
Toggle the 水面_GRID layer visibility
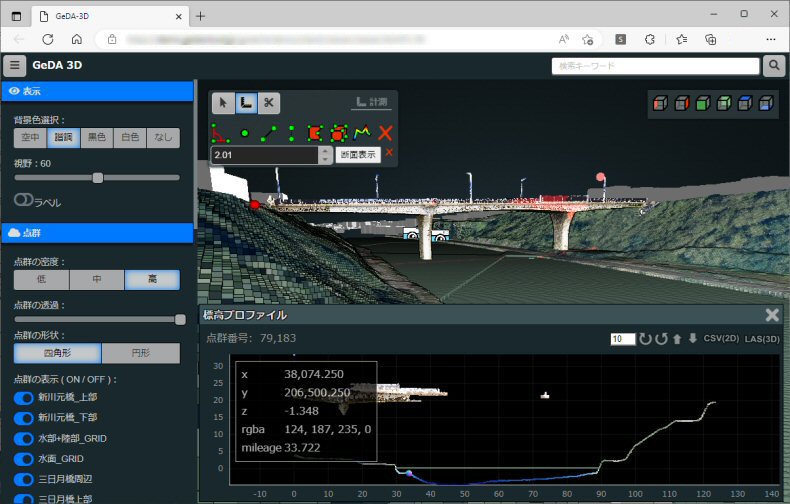(24, 458)
